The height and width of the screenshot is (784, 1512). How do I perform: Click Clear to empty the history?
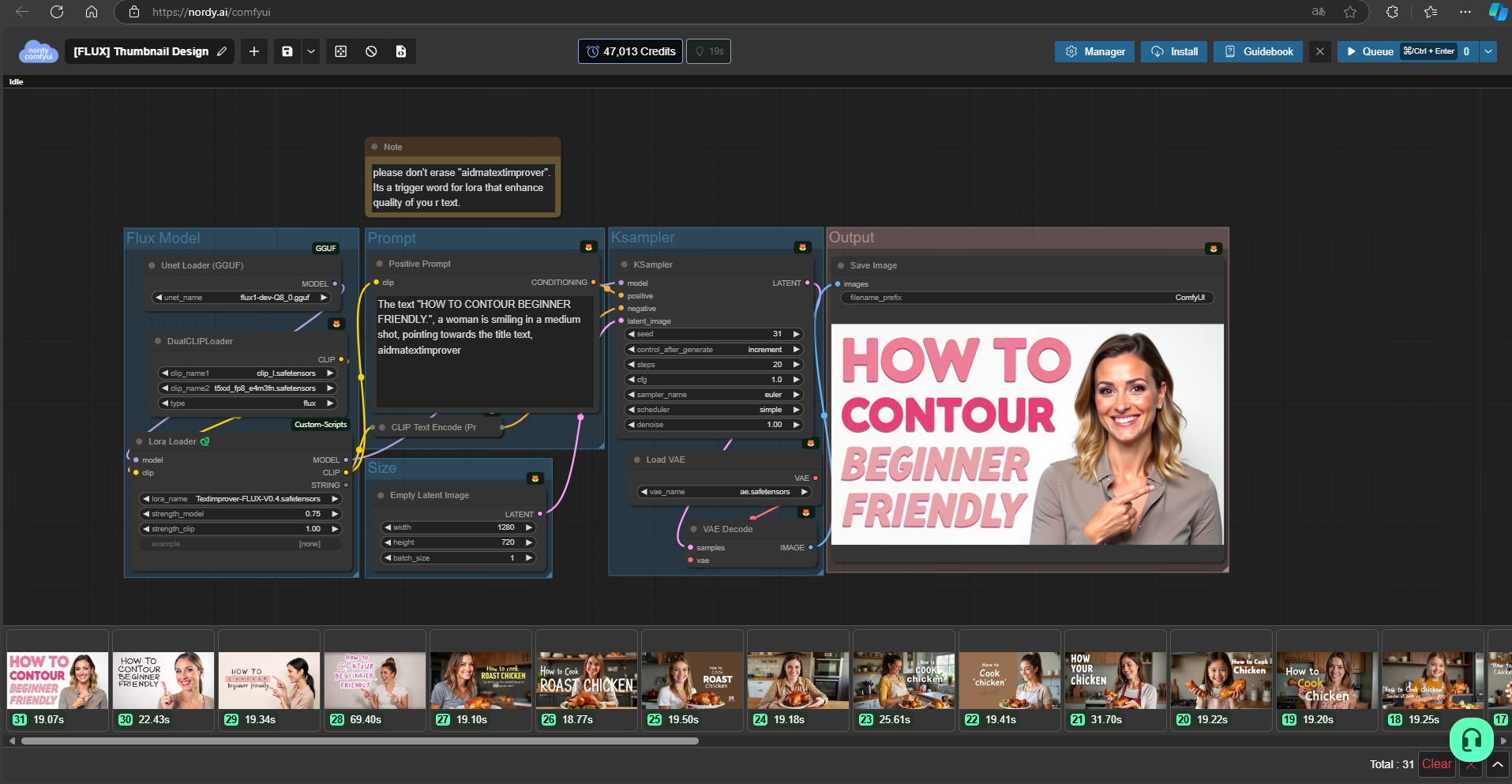(1436, 764)
